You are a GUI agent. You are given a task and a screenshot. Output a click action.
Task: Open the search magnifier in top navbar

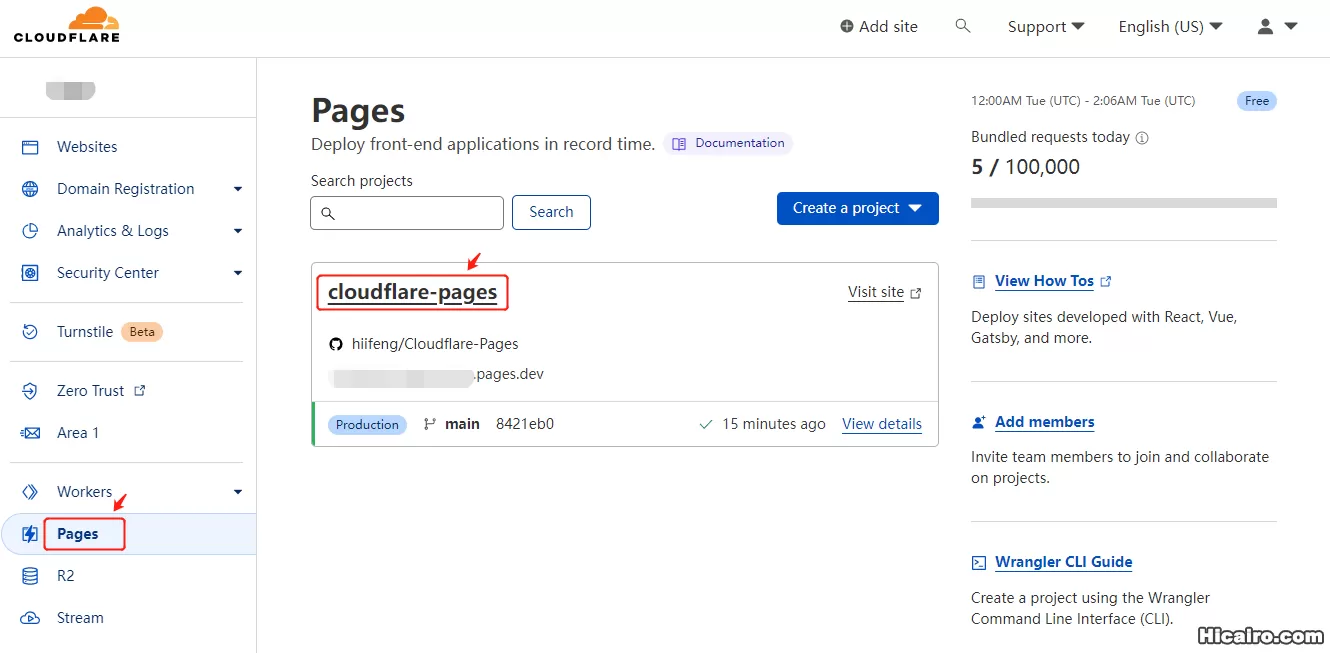962,26
